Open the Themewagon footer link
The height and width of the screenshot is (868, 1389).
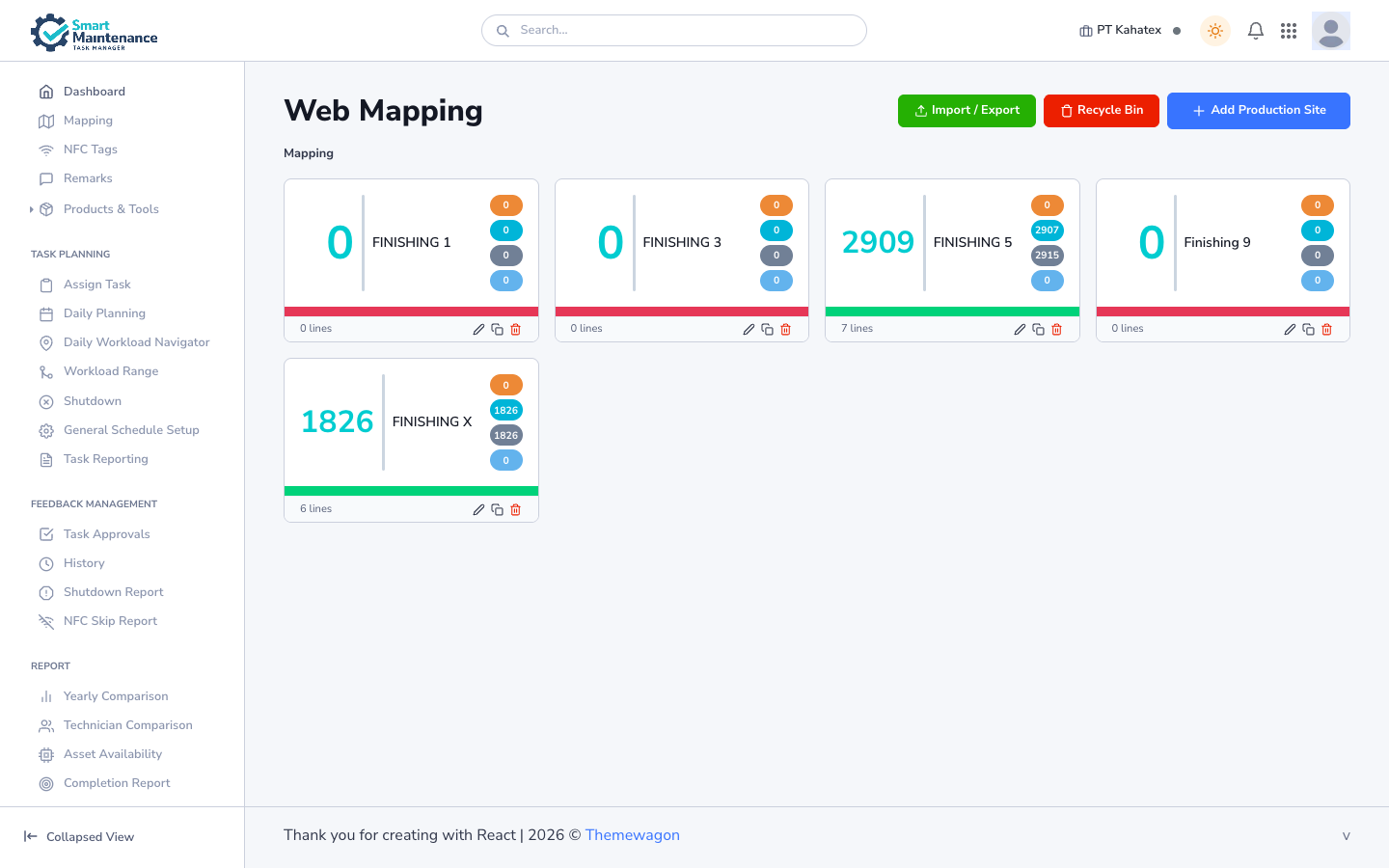(632, 835)
